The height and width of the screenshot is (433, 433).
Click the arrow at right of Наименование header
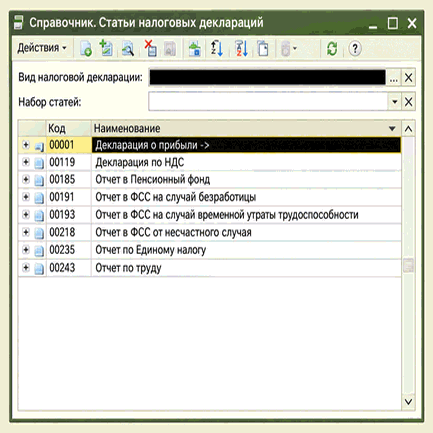coord(392,129)
